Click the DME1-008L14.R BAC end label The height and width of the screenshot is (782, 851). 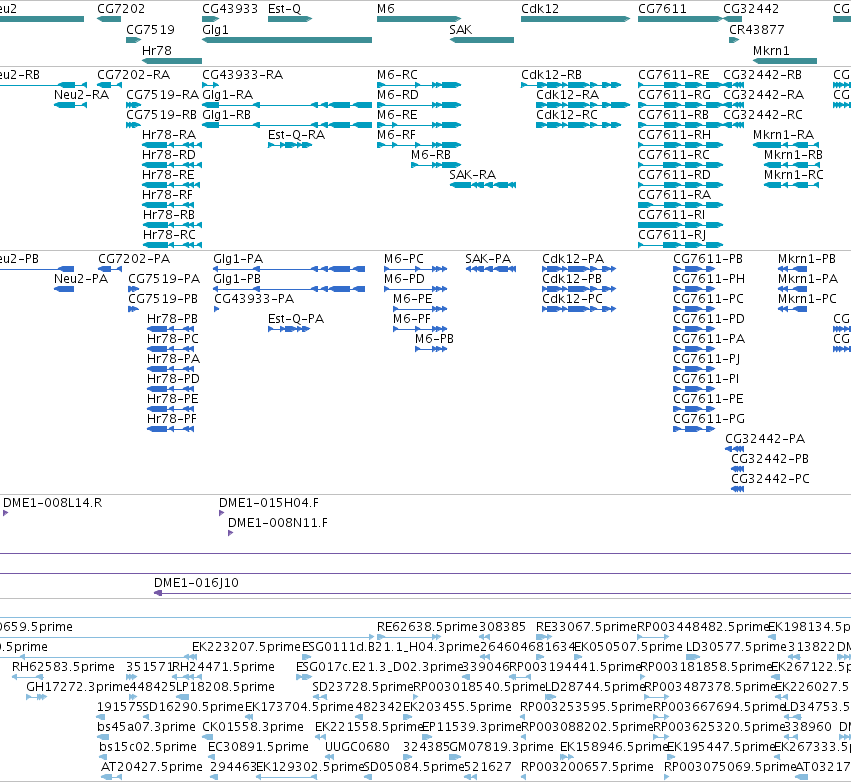point(53,503)
